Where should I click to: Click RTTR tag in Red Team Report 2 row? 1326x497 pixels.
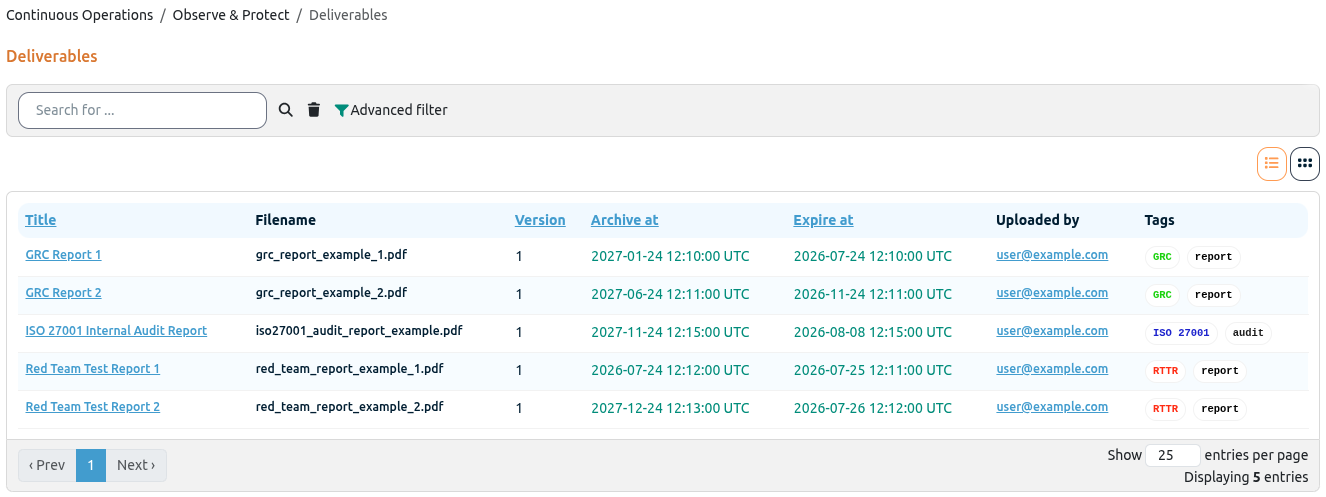click(x=1165, y=409)
